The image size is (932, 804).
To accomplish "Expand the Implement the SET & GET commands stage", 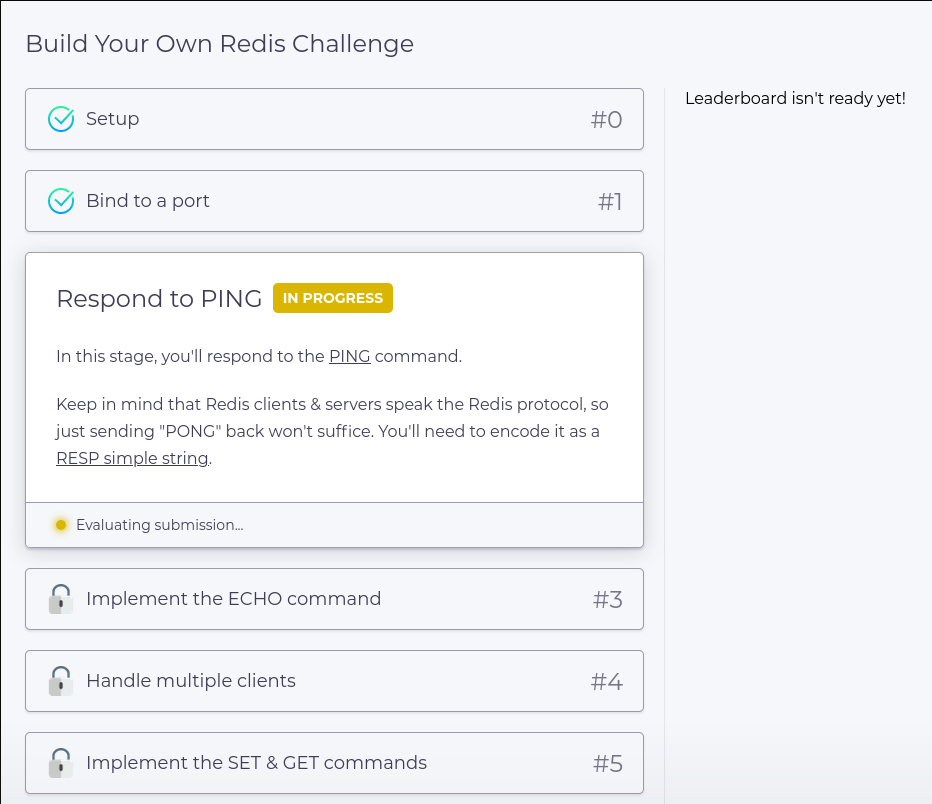I will [335, 763].
